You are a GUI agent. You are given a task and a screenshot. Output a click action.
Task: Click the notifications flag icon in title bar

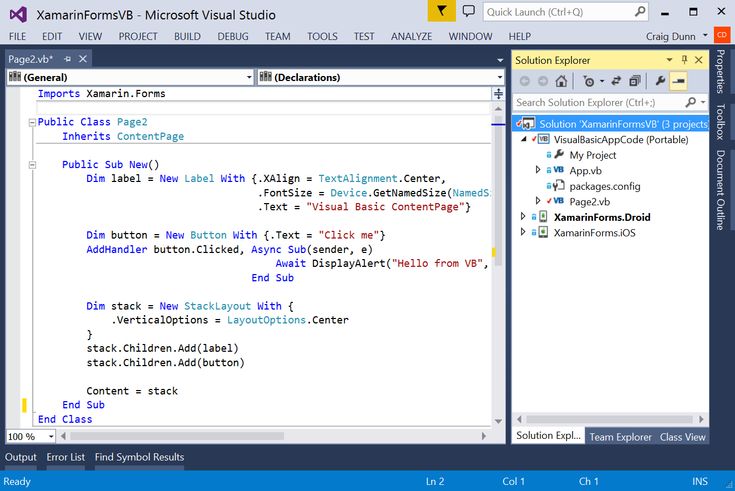[441, 12]
